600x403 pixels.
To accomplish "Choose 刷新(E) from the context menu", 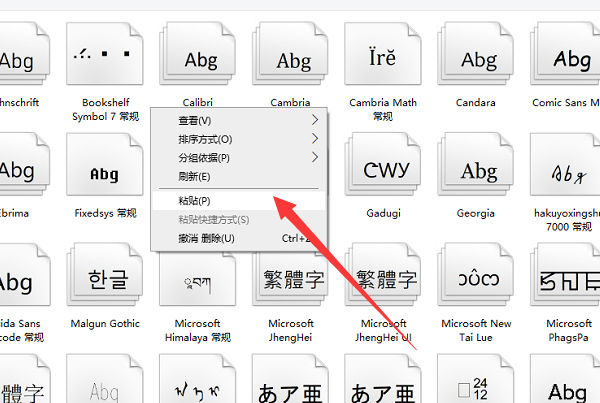I will click(239, 176).
